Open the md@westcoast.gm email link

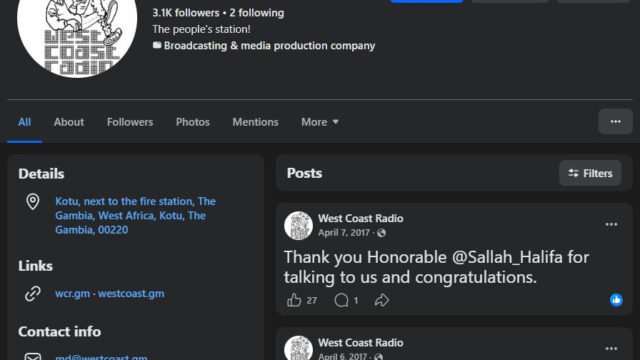tap(101, 357)
